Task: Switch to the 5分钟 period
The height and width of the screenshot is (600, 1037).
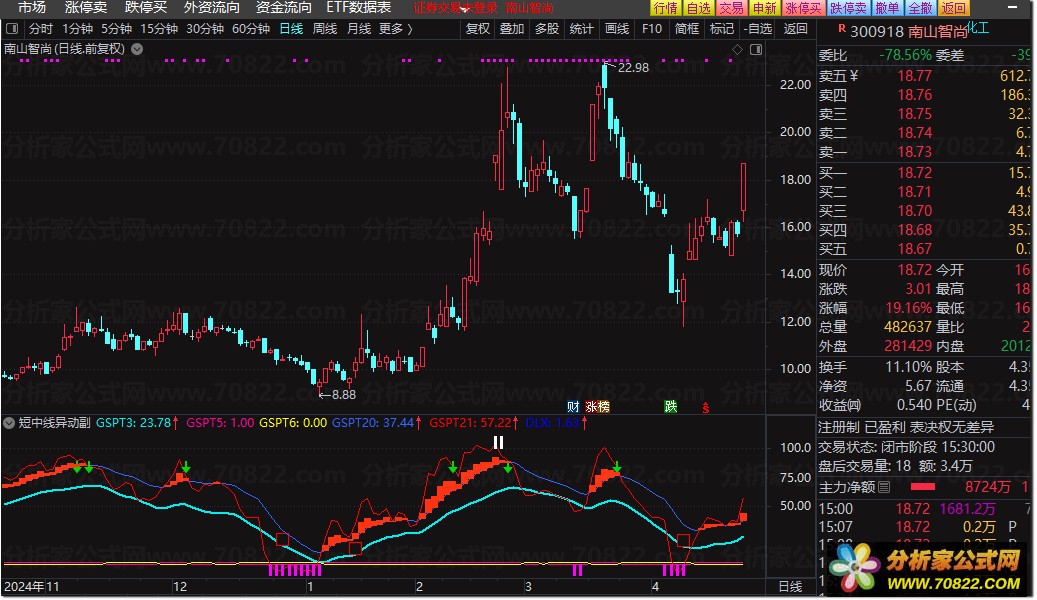Action: (x=116, y=29)
